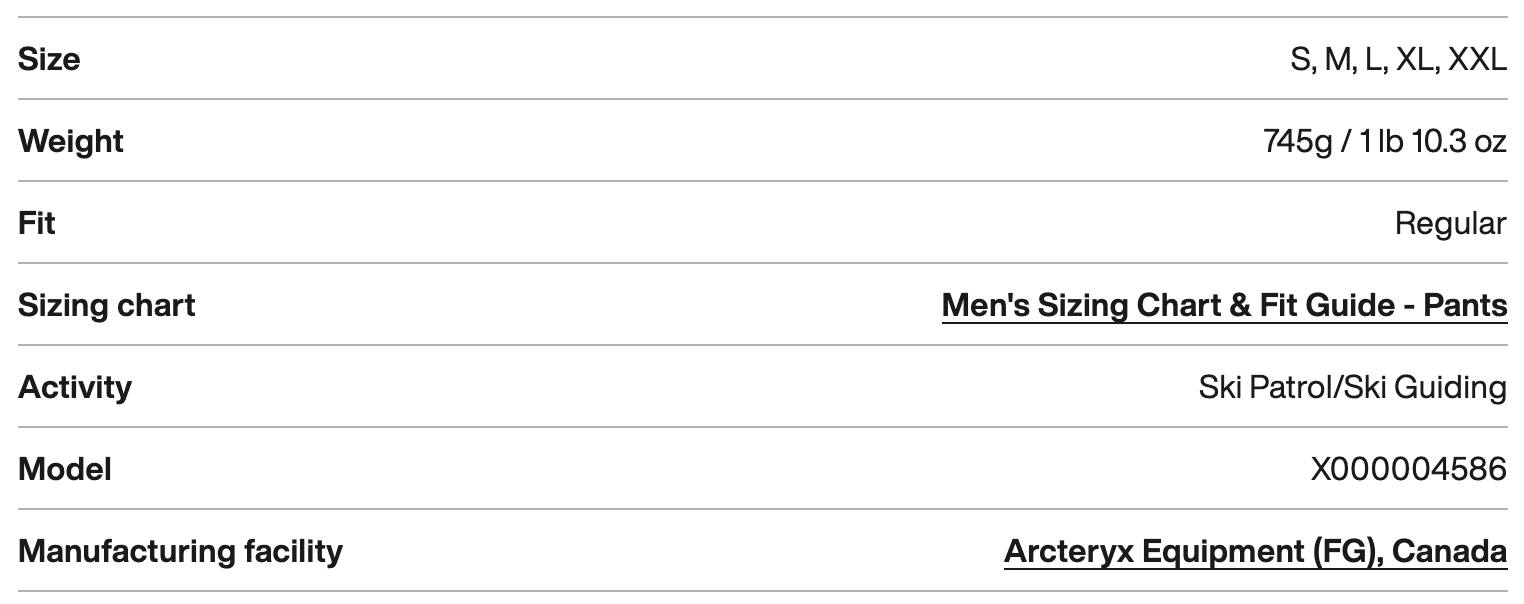Screen dimensions: 1524x604
Task: Click XXL in the size list
Action: pos(1477,59)
